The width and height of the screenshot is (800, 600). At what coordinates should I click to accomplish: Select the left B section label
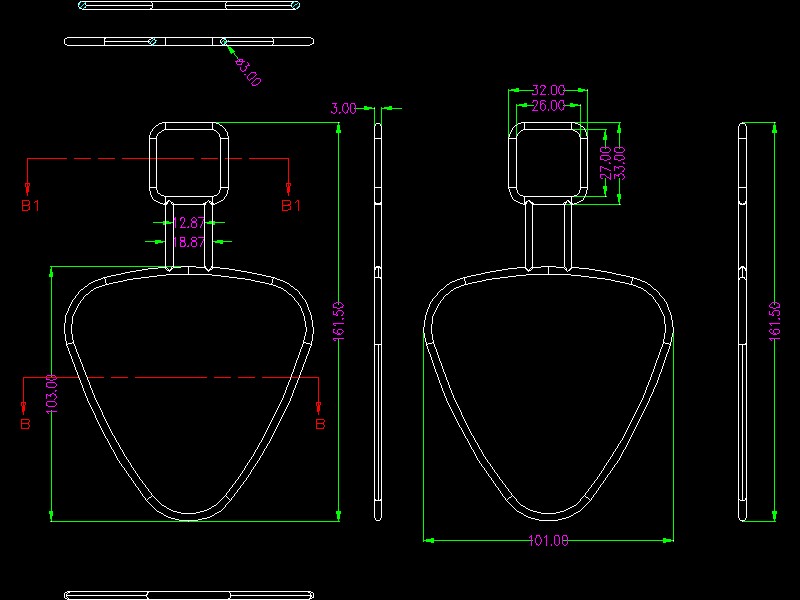25,424
